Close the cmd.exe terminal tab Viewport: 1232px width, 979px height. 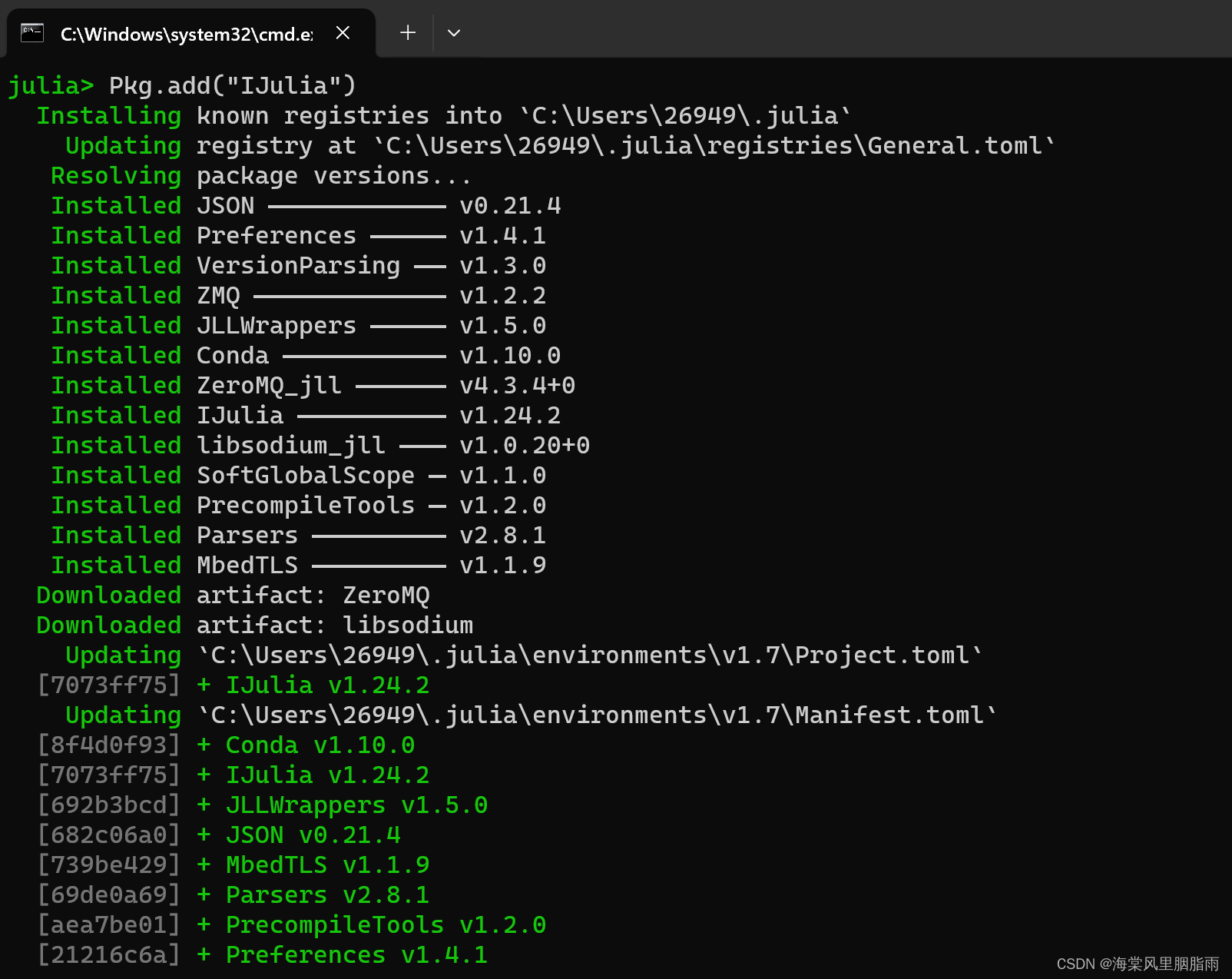(x=343, y=32)
